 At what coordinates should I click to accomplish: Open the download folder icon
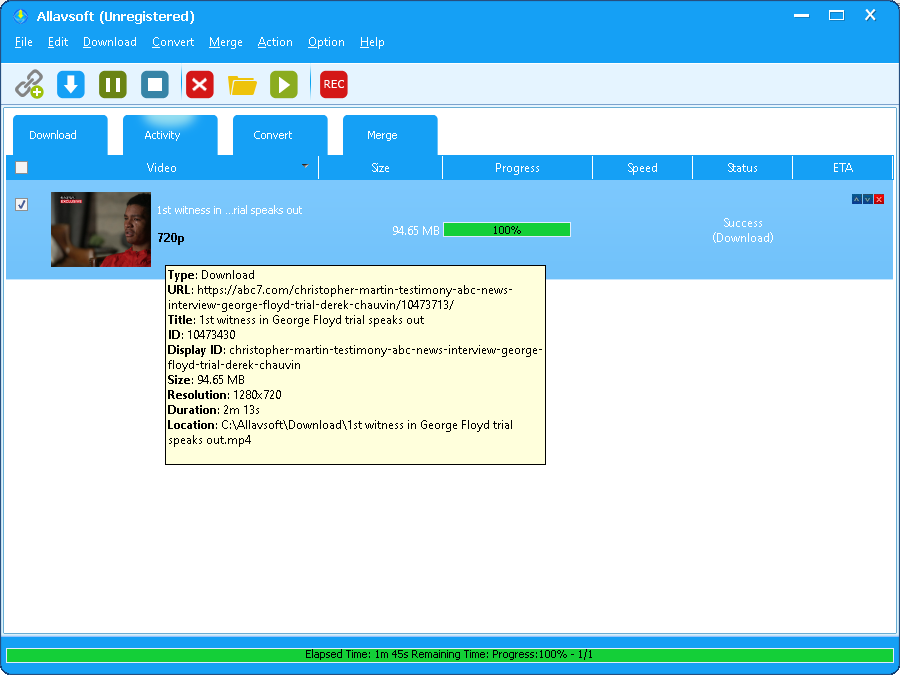click(x=242, y=85)
